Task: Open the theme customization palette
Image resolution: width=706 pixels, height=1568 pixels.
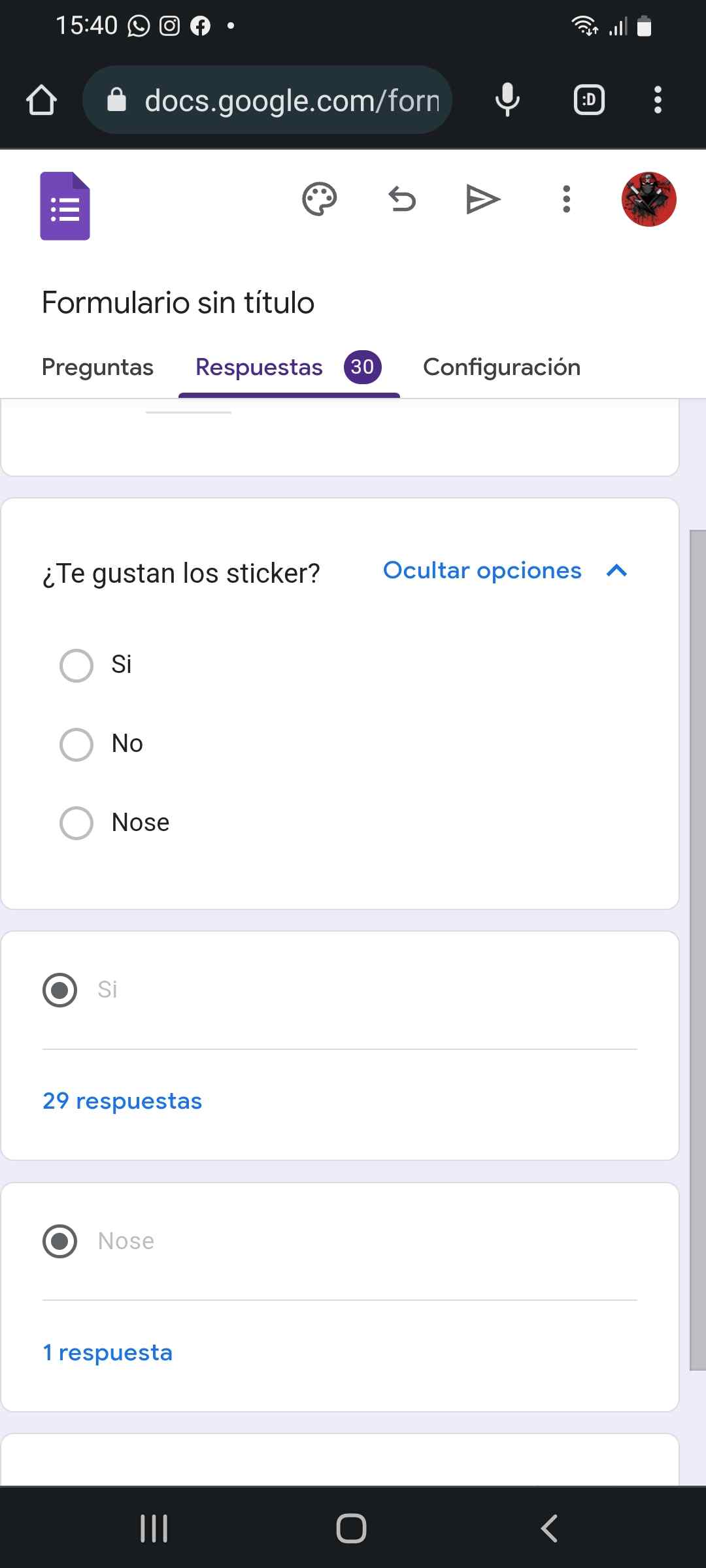Action: point(319,199)
